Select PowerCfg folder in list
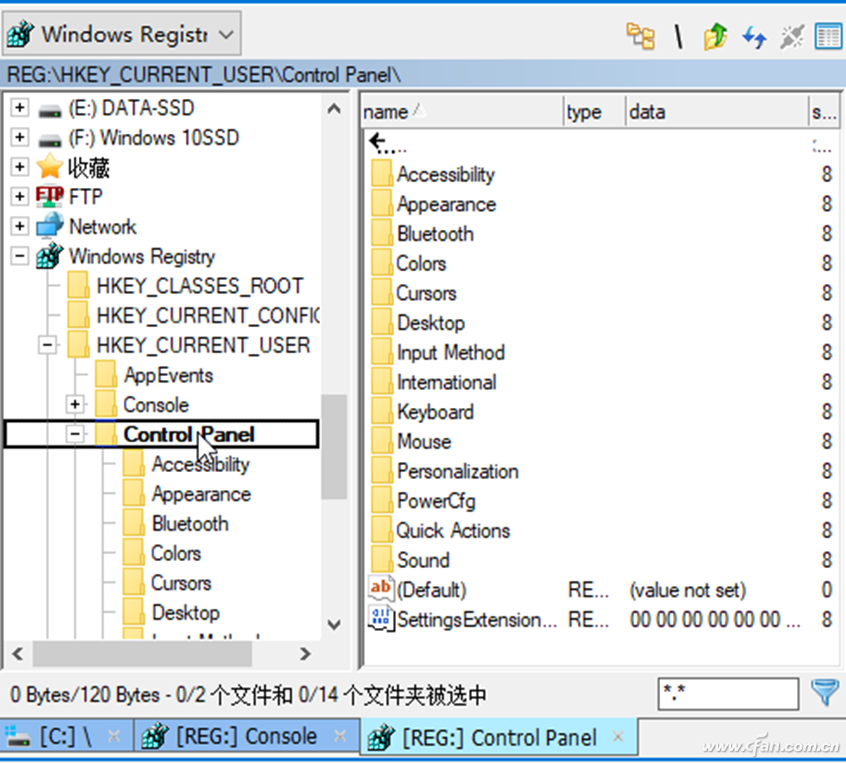The image size is (846, 763). [436, 501]
